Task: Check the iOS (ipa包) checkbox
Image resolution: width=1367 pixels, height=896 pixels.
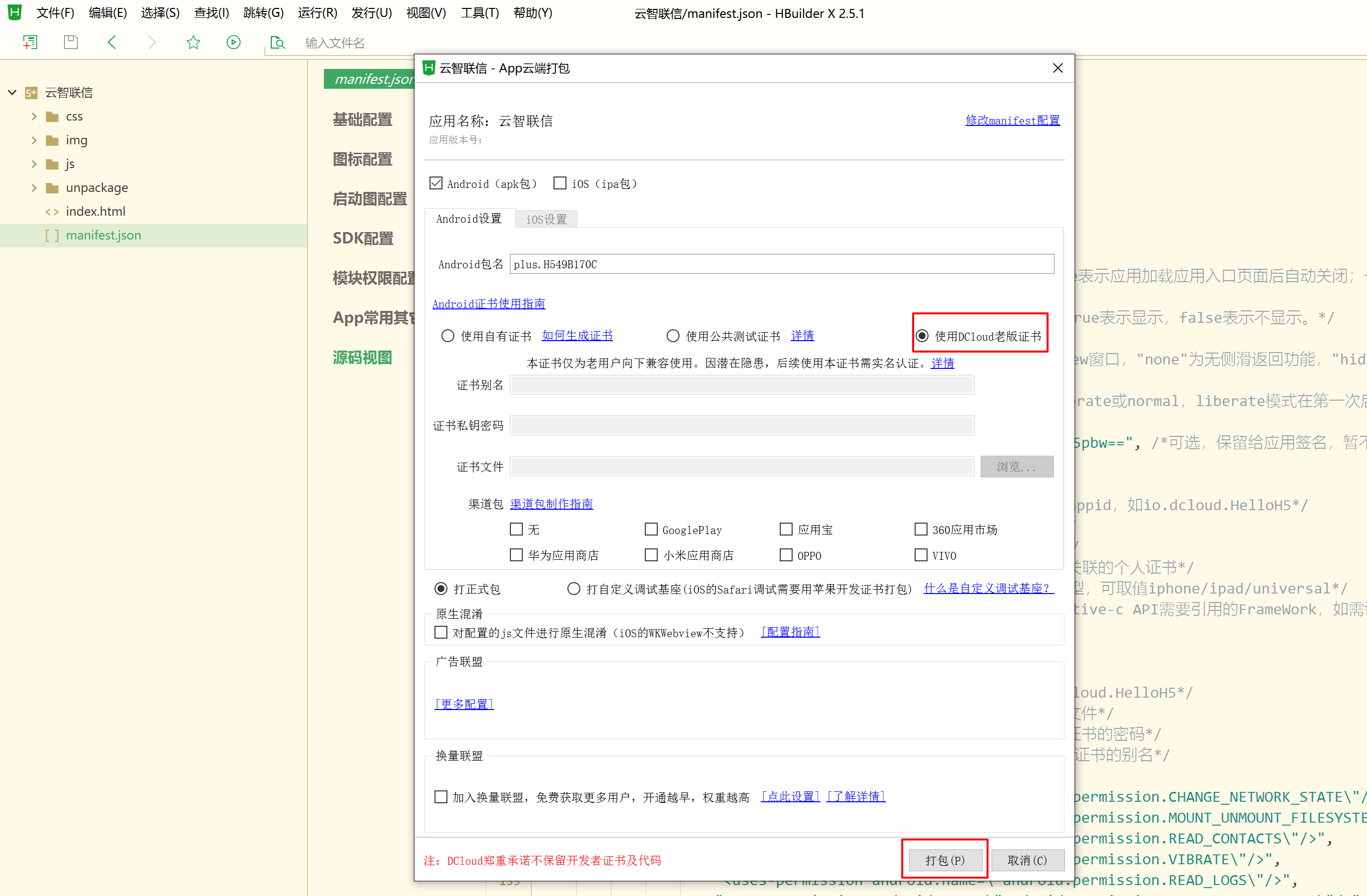Action: coord(559,183)
